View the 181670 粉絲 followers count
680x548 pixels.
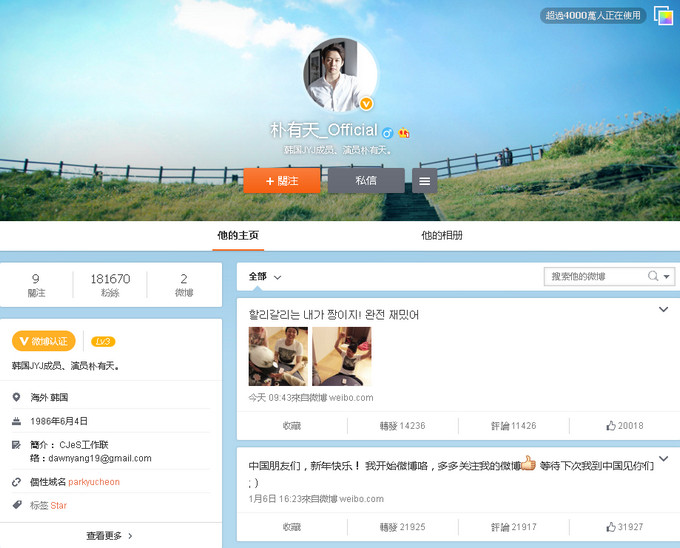click(110, 285)
